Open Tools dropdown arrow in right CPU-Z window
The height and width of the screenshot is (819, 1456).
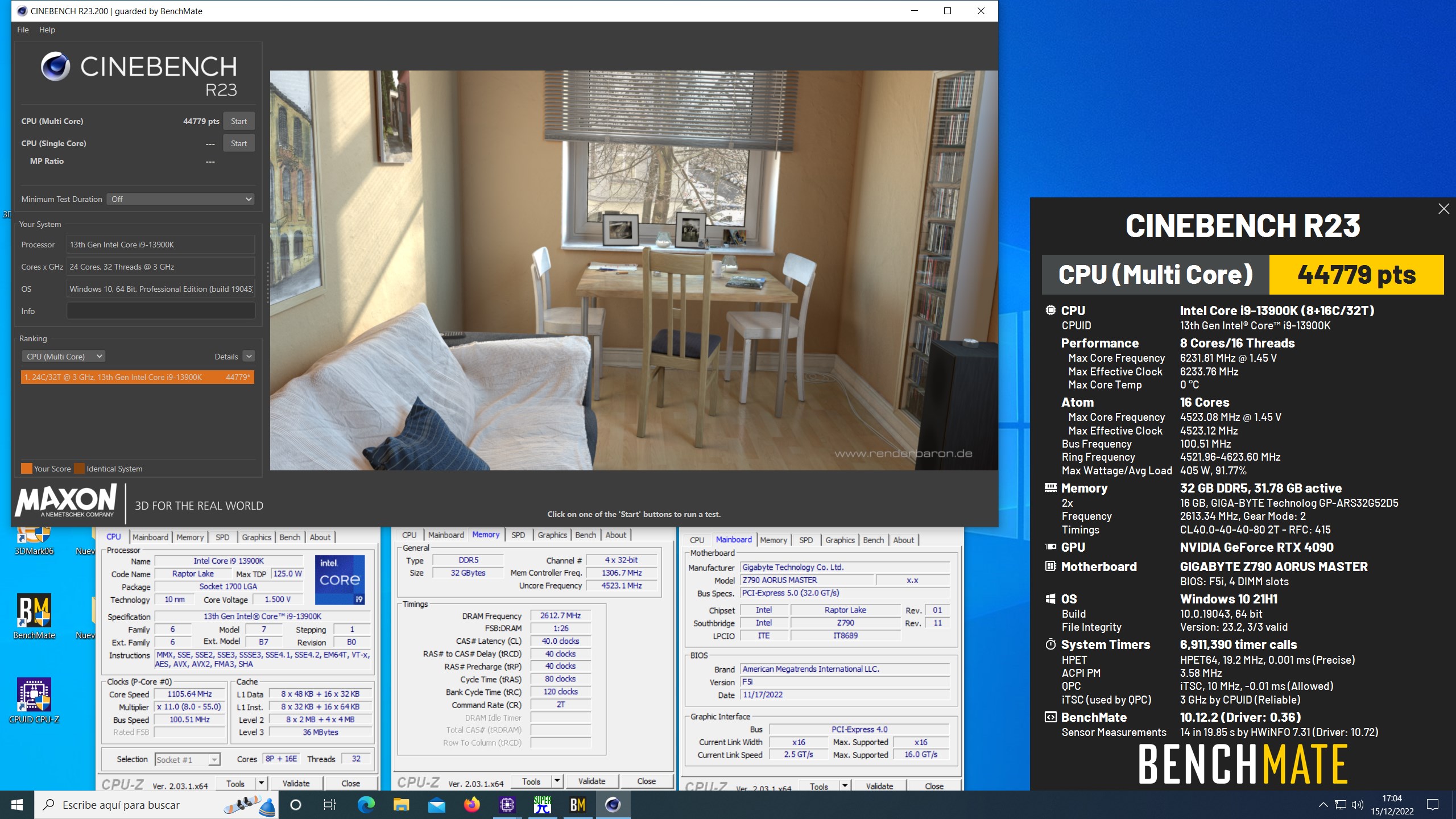tap(845, 786)
